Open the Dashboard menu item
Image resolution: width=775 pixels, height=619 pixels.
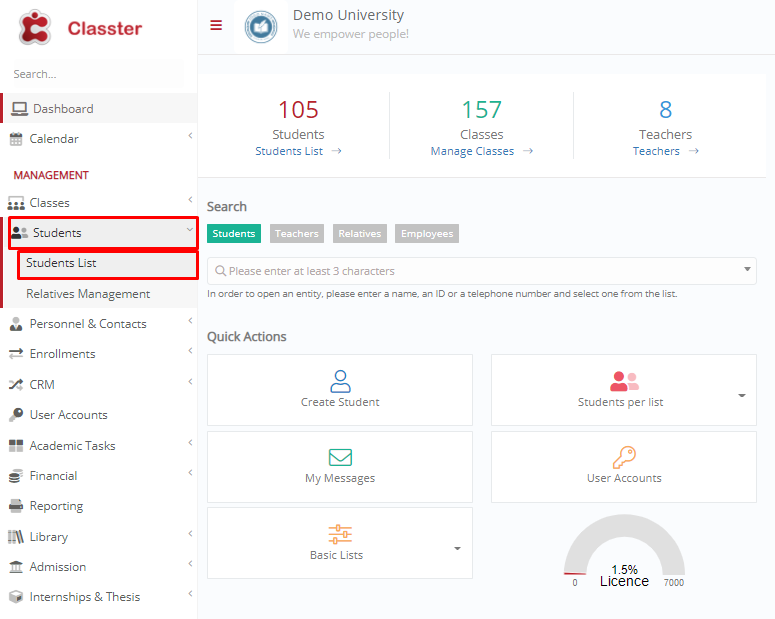[100, 108]
